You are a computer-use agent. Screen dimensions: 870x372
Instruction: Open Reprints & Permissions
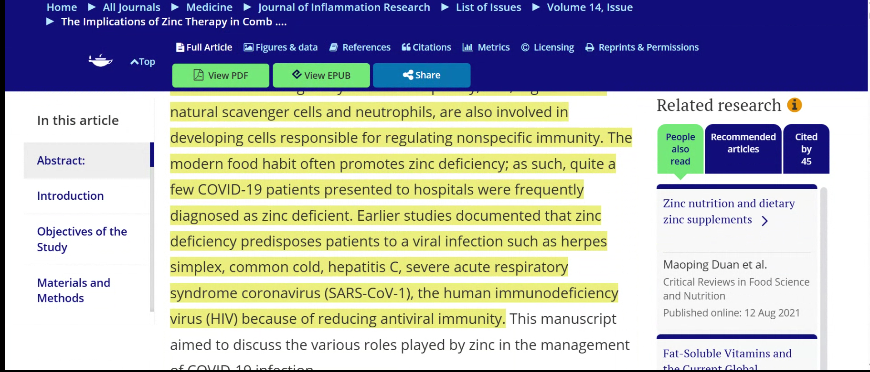[x=642, y=47]
